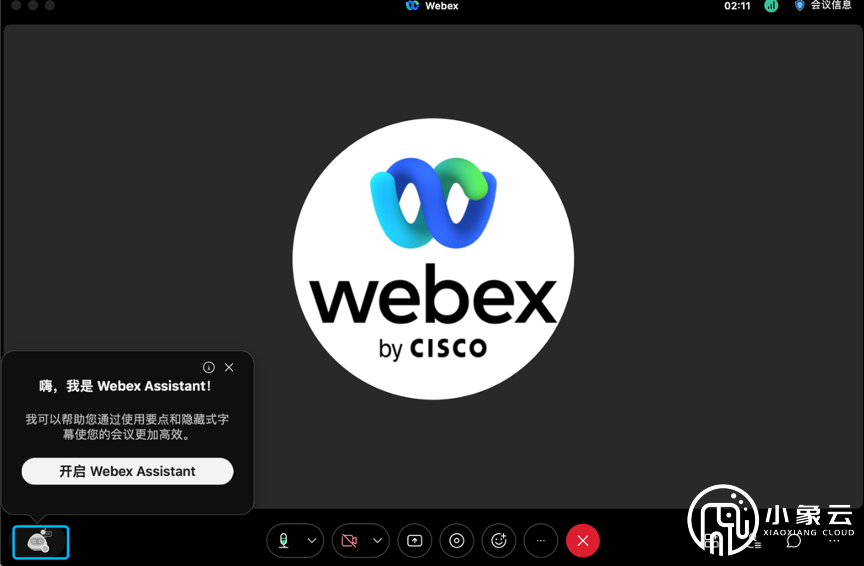Click the bottom-right panel options ellipsis
The height and width of the screenshot is (566, 864).
tap(834, 541)
